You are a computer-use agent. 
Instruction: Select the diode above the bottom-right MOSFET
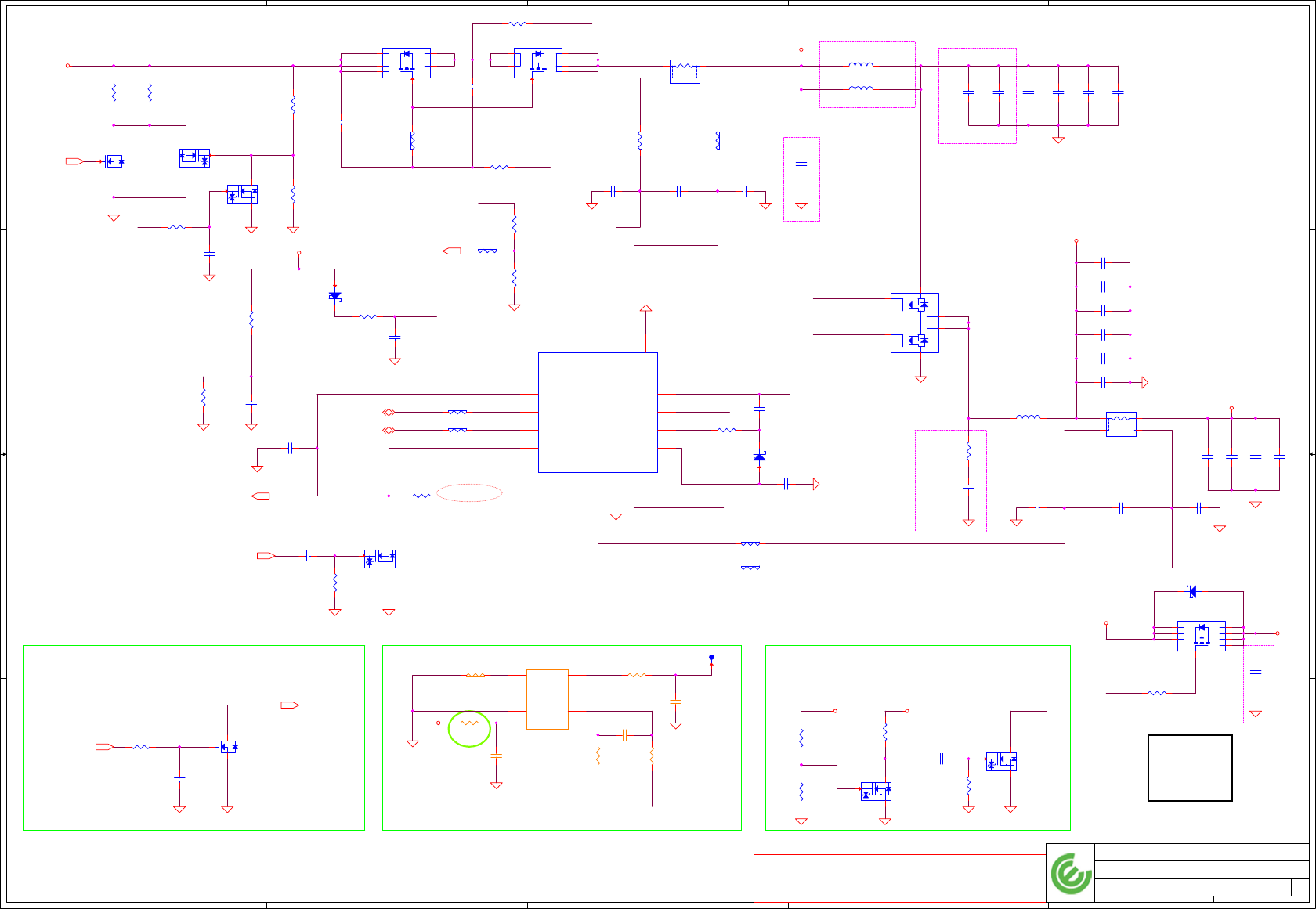1191,592
